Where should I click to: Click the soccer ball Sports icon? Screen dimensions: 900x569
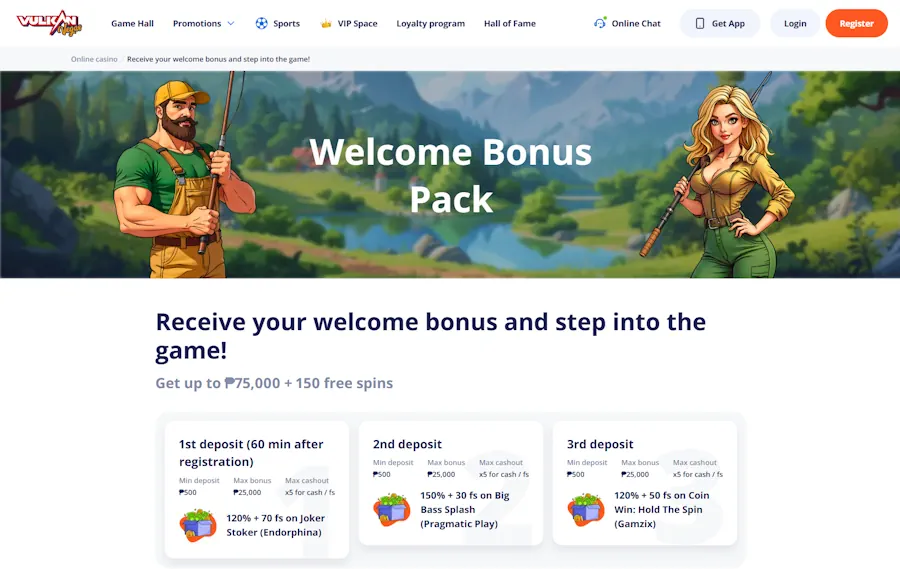click(261, 24)
